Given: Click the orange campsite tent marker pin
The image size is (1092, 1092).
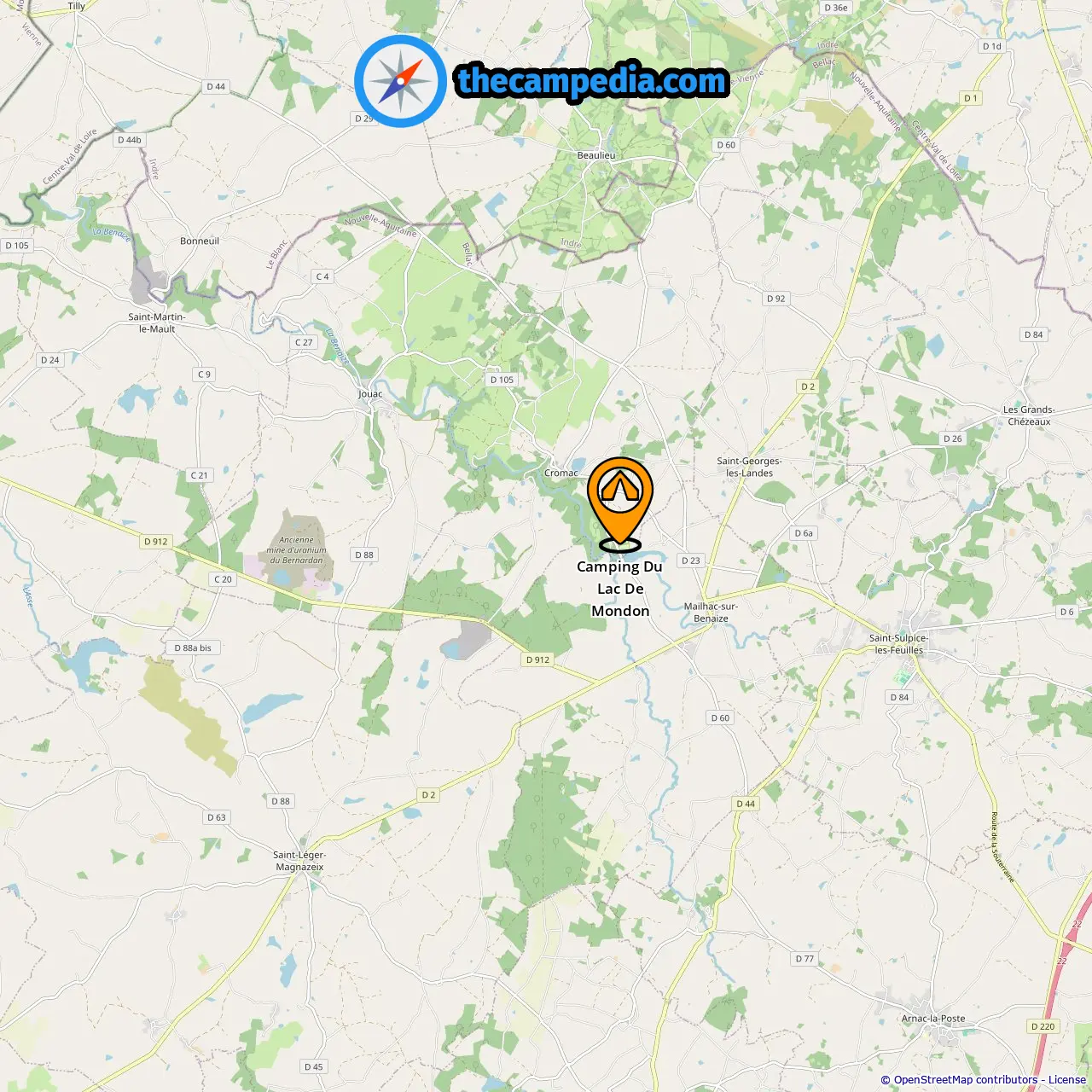Looking at the screenshot, I should tap(620, 503).
